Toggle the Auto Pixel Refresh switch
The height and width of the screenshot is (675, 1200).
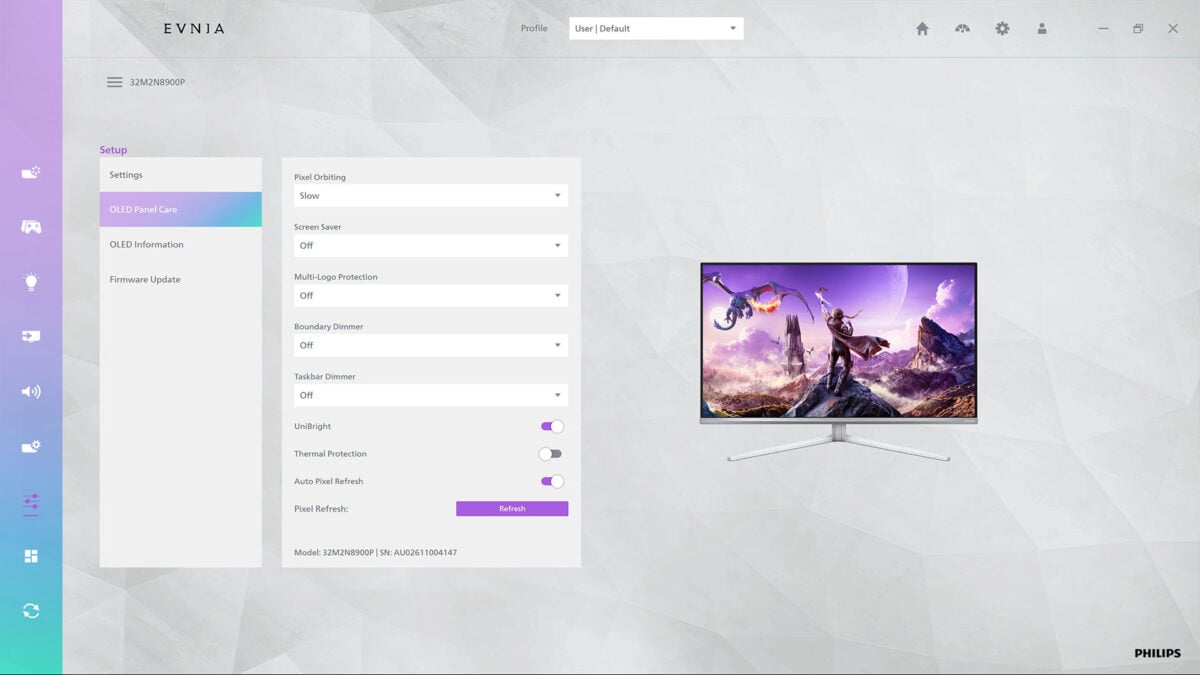552,481
